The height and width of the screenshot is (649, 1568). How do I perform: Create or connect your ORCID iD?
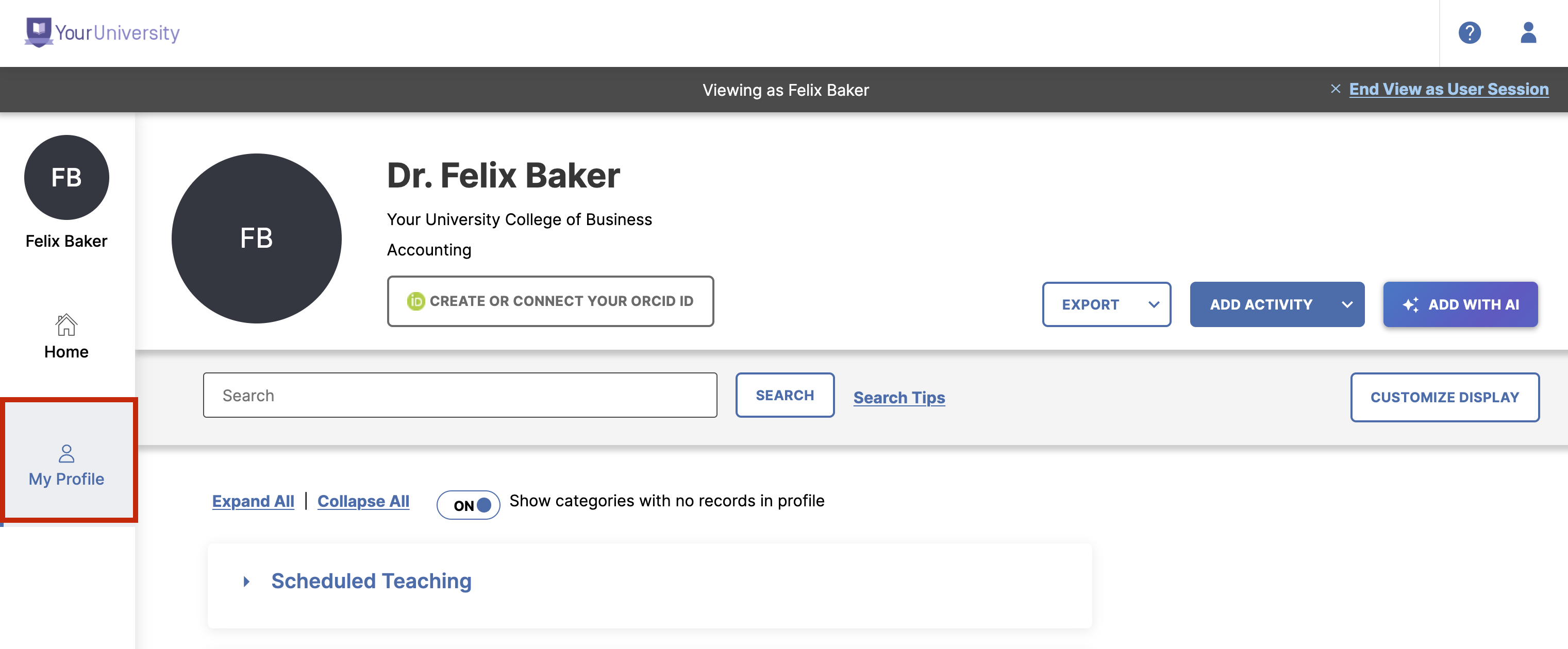tap(551, 301)
